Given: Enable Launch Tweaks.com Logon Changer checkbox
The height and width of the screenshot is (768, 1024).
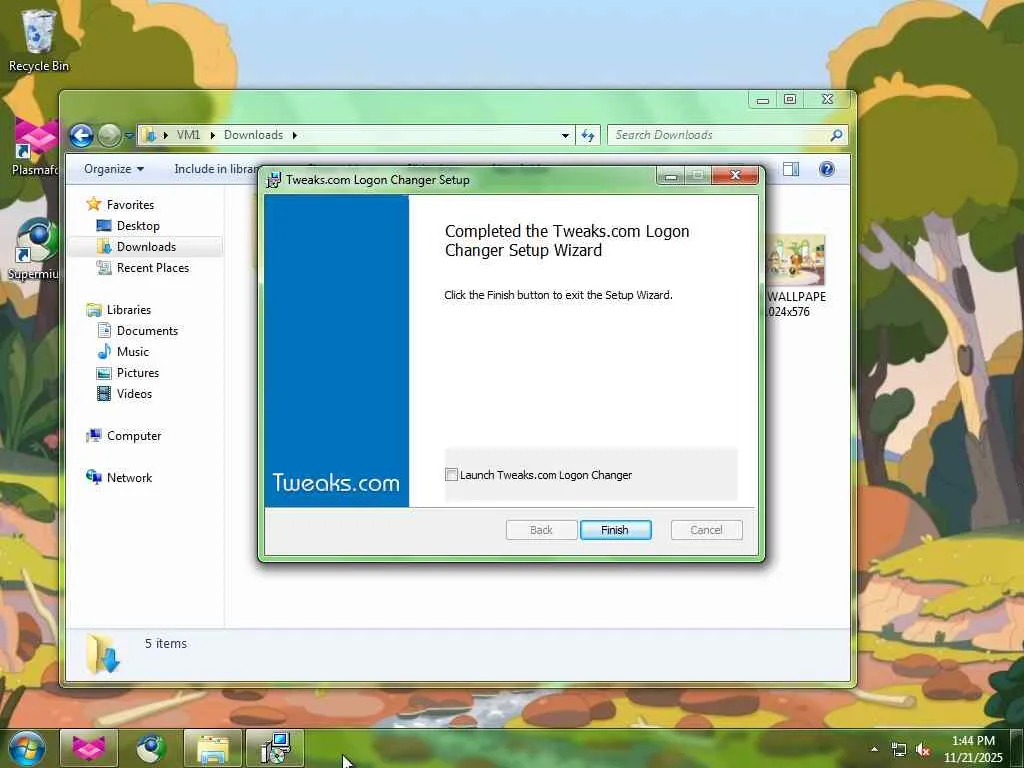Looking at the screenshot, I should point(451,475).
